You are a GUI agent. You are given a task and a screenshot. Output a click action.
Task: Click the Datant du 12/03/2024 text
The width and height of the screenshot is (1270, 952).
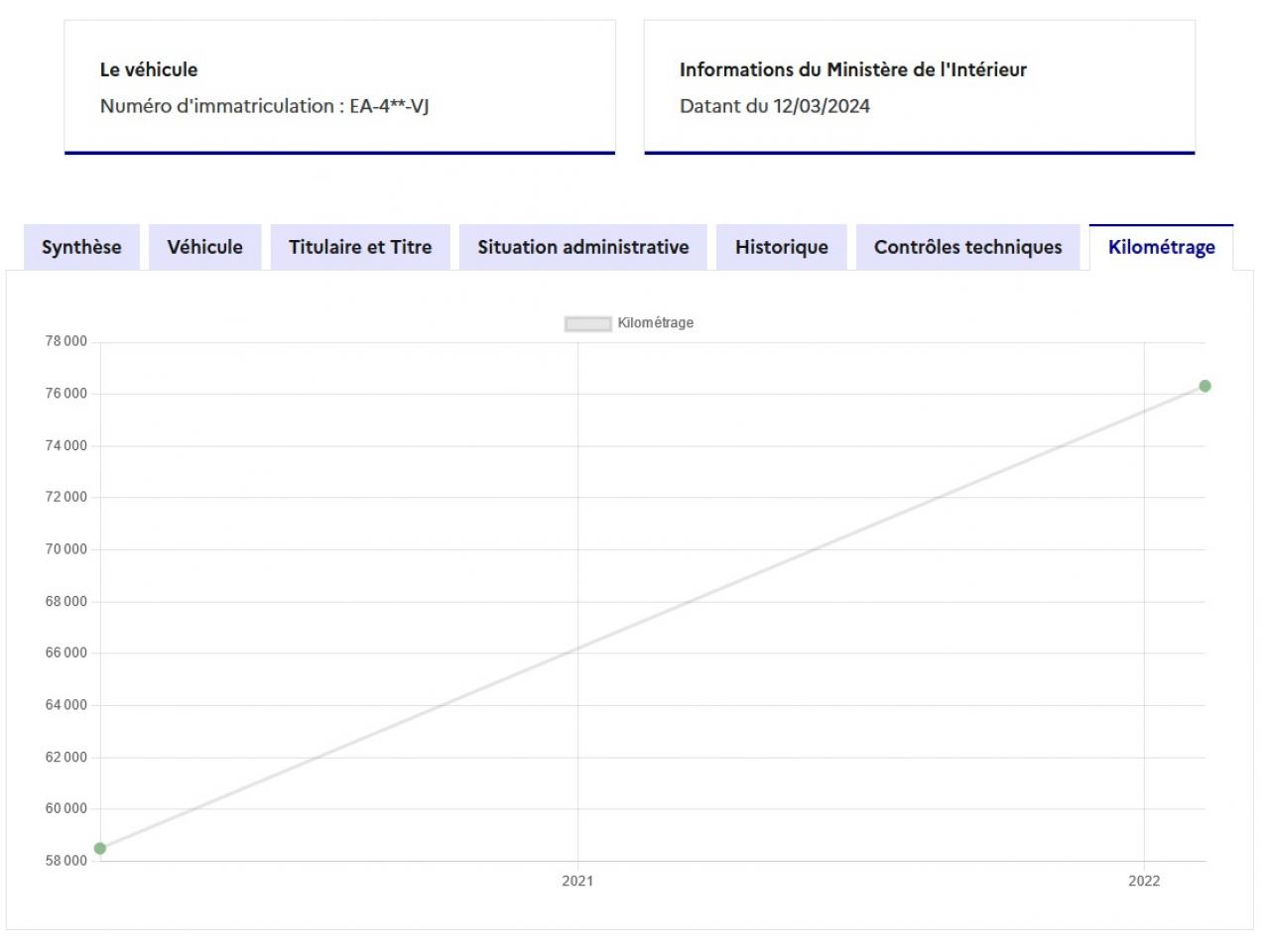[x=774, y=106]
